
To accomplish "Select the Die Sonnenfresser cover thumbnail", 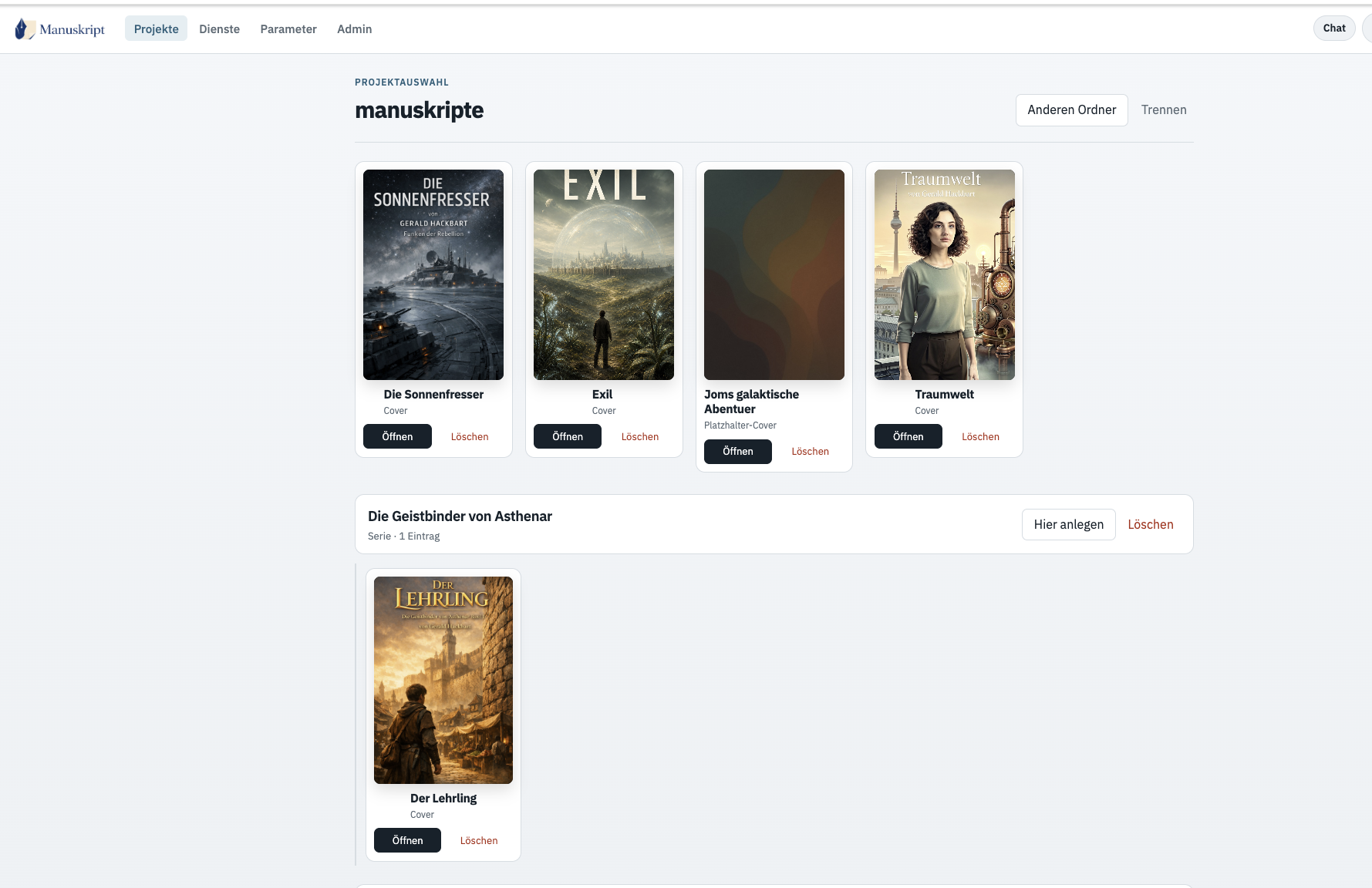I will [x=433, y=274].
